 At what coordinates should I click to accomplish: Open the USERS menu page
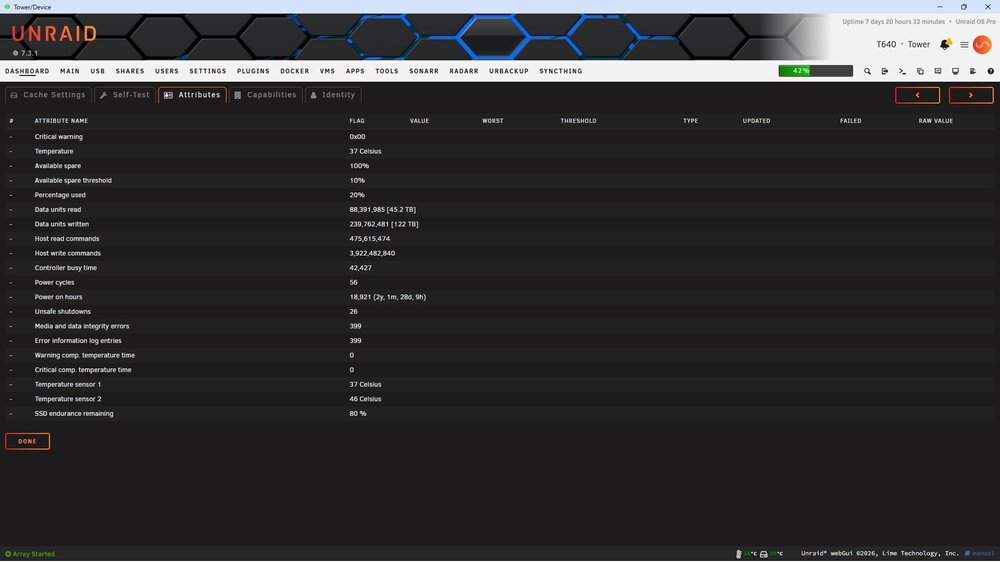click(x=167, y=71)
